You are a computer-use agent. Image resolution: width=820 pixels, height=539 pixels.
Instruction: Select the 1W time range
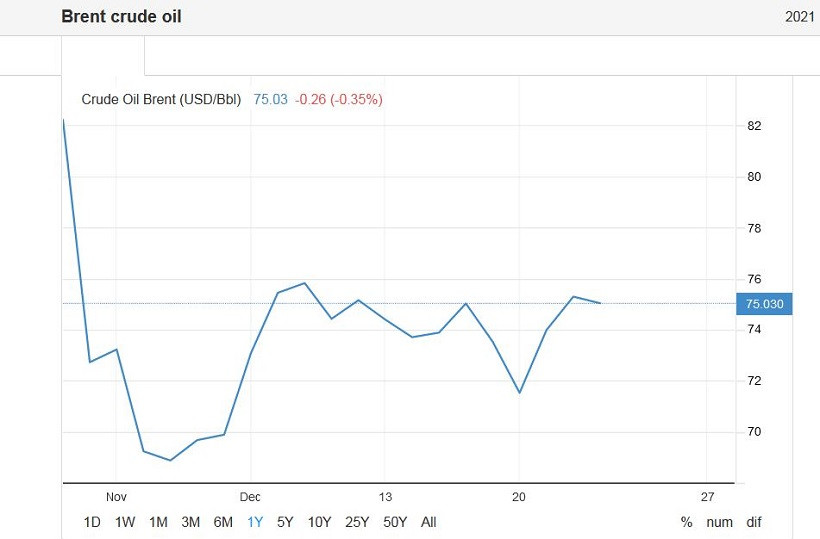coord(125,522)
